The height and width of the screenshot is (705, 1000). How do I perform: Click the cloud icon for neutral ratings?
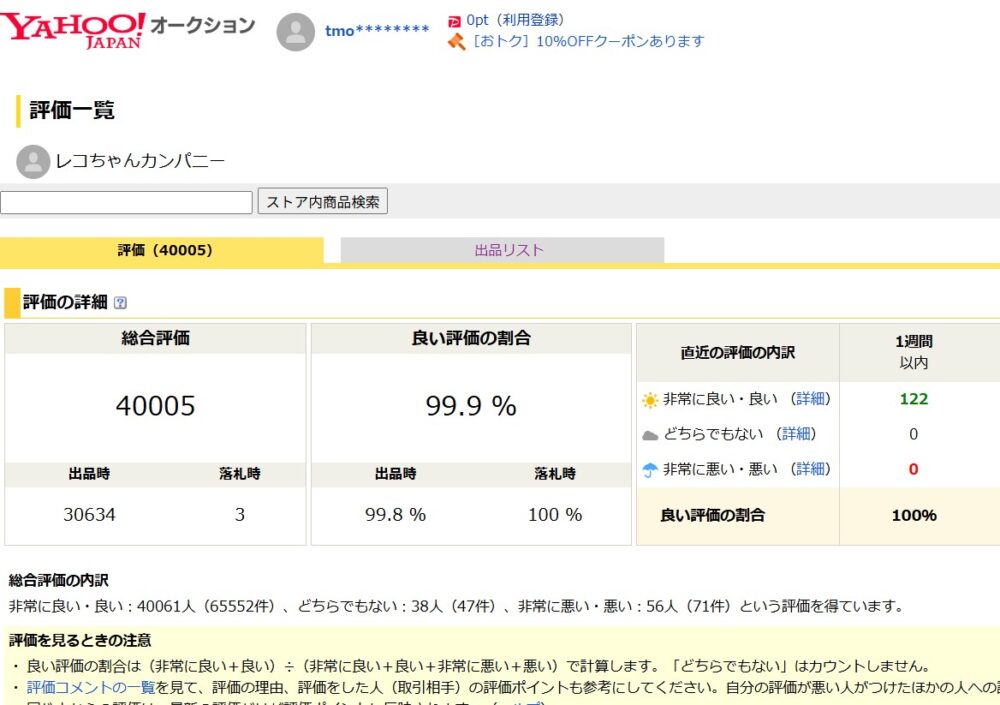click(652, 433)
